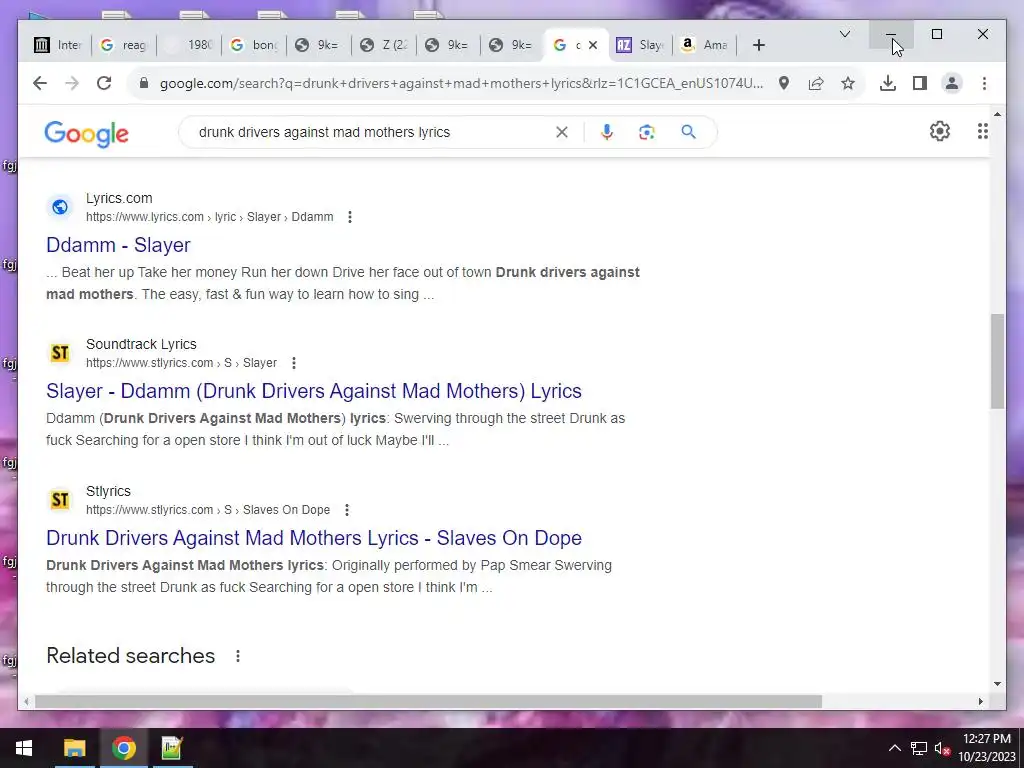Clear the Google search box

[x=562, y=132]
